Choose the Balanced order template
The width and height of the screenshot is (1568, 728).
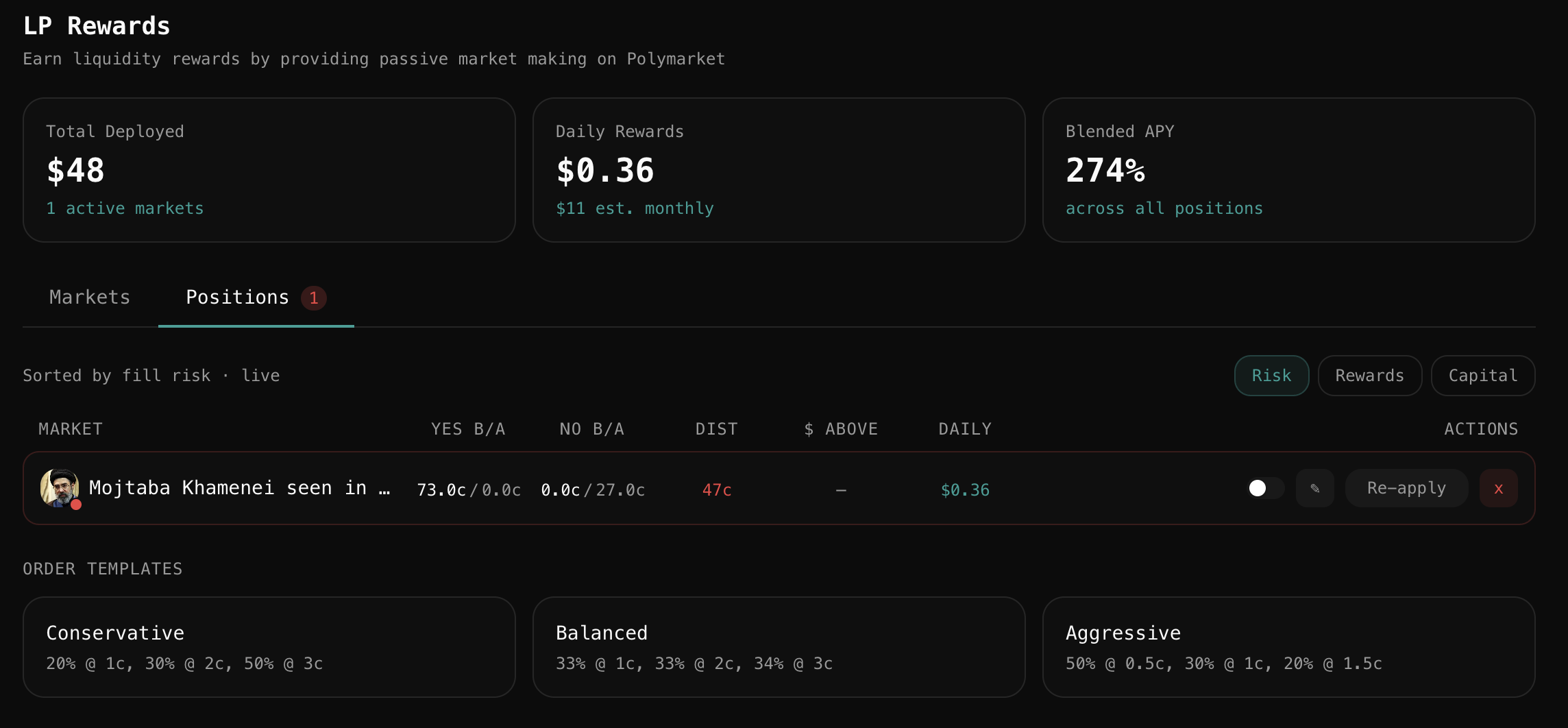779,647
